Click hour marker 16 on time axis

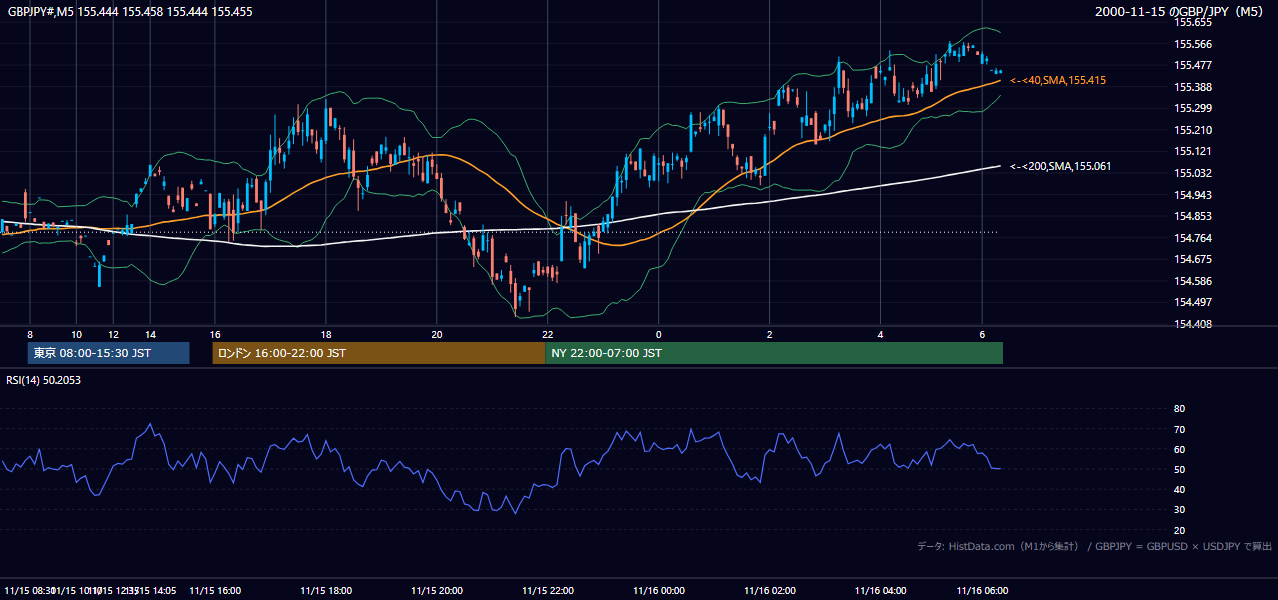point(215,334)
